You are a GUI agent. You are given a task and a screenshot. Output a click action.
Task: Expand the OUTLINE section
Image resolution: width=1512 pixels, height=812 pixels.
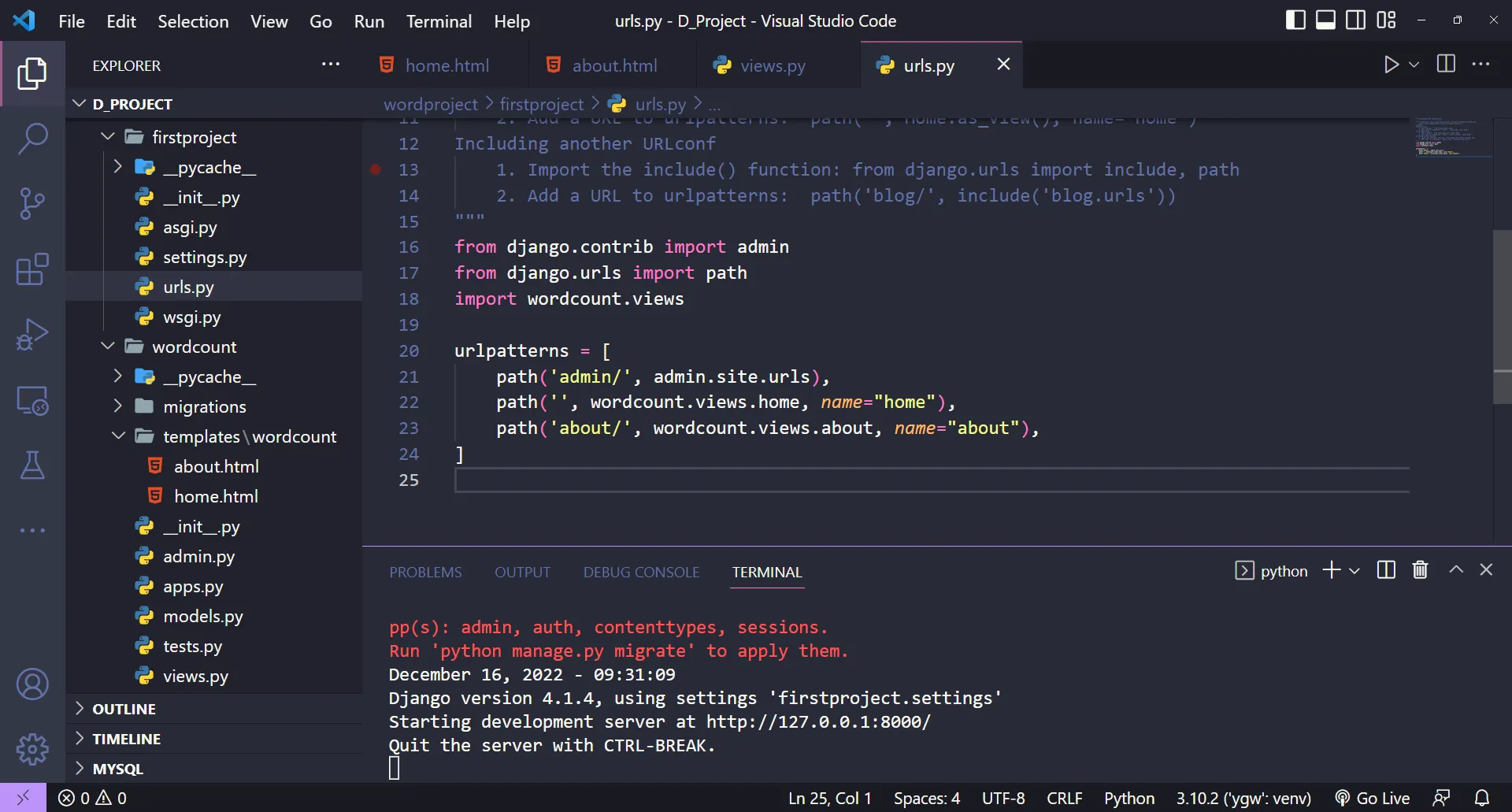pos(124,709)
